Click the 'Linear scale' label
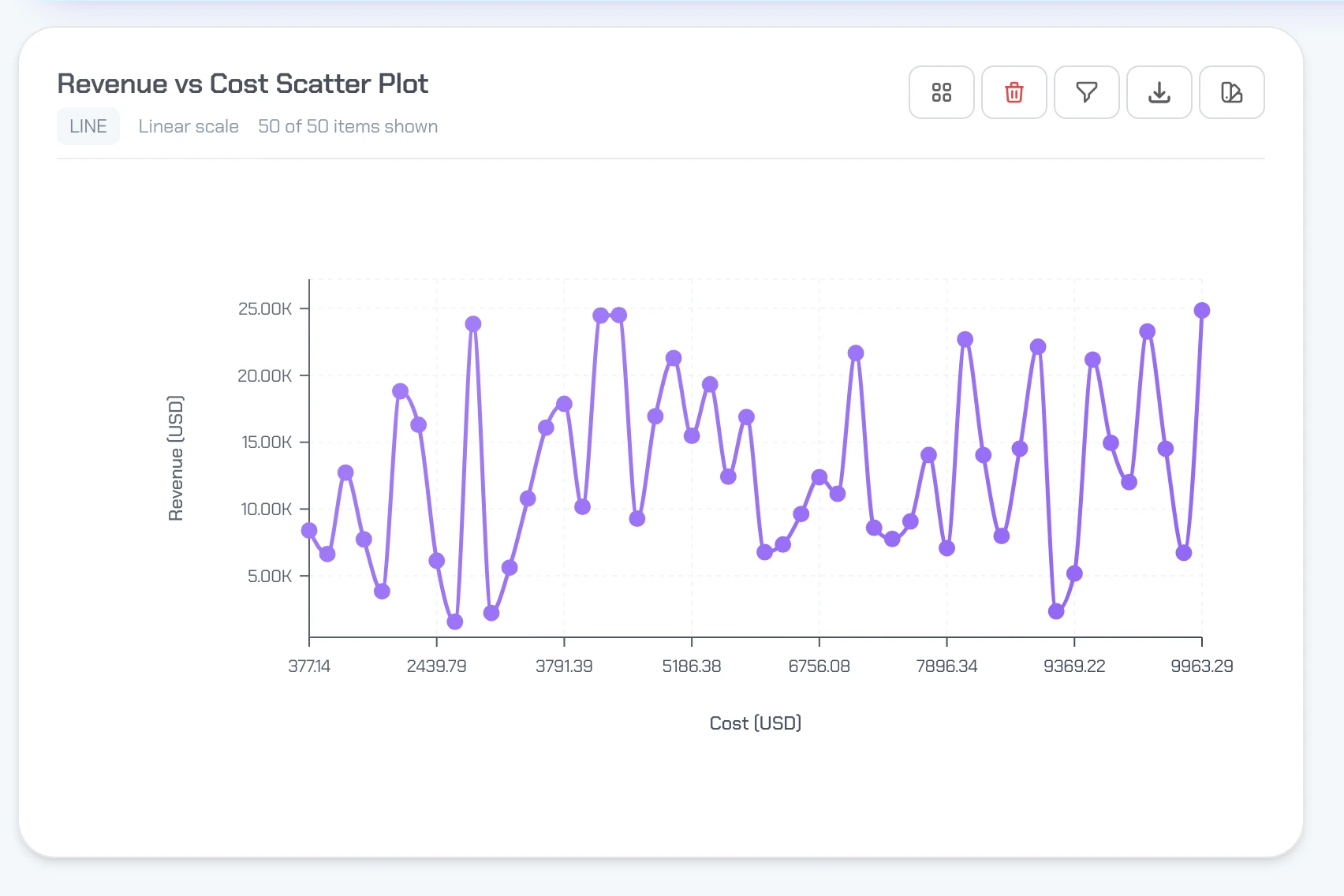 [189, 126]
